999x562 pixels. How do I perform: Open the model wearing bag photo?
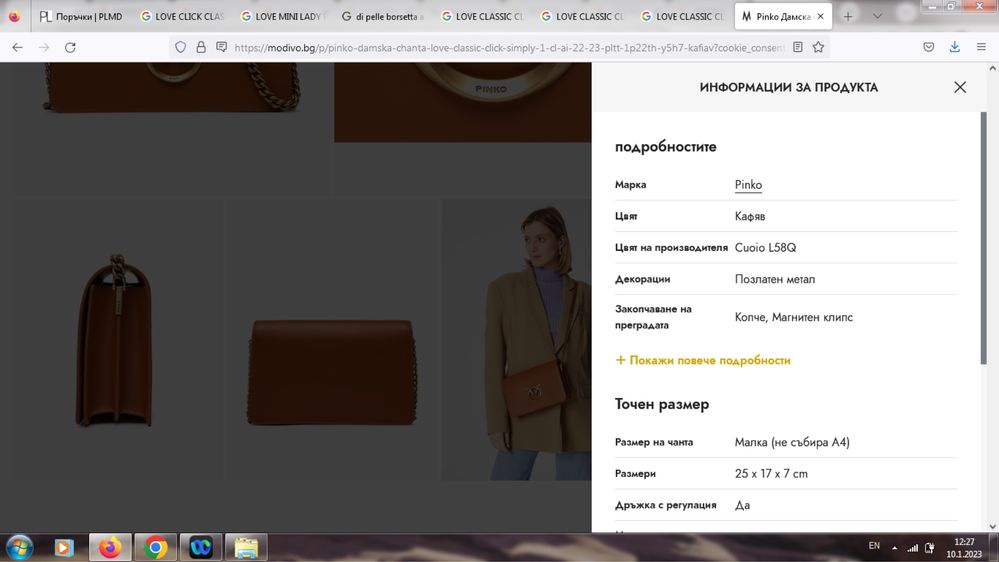517,340
